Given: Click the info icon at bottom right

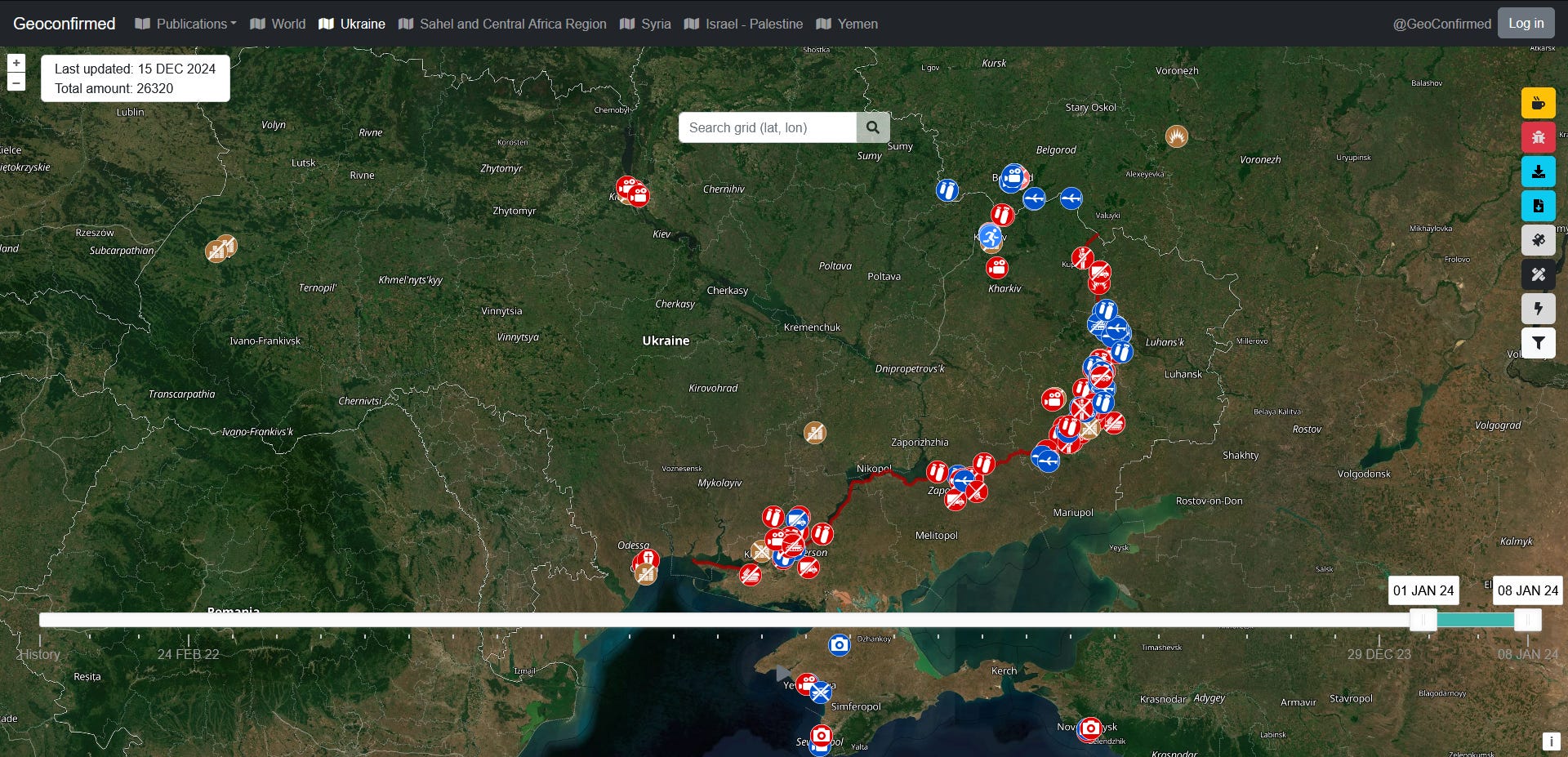Looking at the screenshot, I should [x=1551, y=741].
